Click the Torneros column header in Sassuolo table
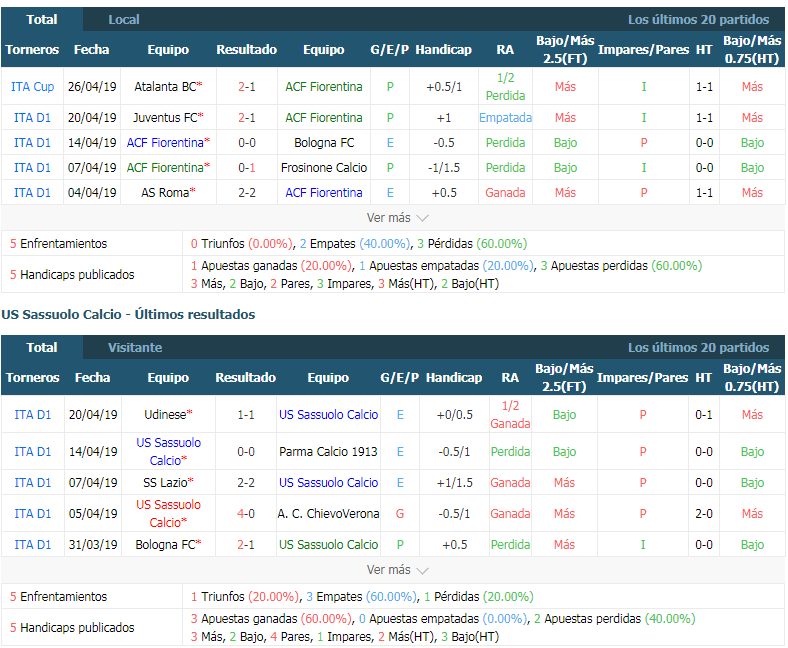The height and width of the screenshot is (648, 788). tap(33, 377)
